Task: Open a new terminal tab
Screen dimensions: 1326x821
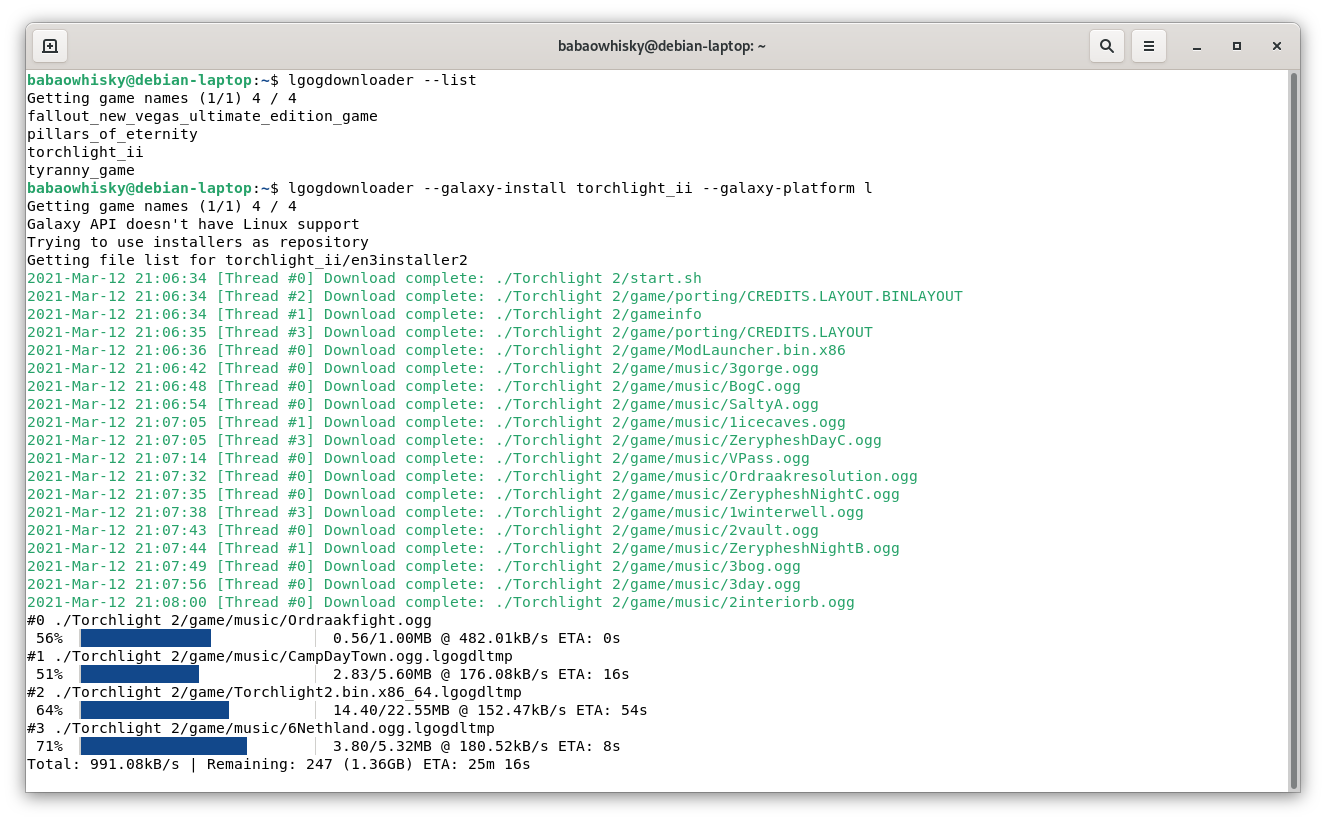Action: point(50,46)
